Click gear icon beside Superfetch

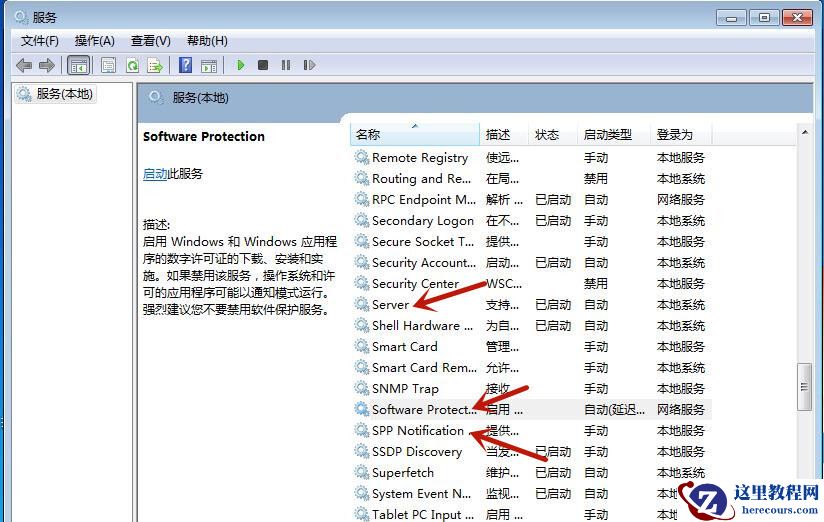click(362, 472)
